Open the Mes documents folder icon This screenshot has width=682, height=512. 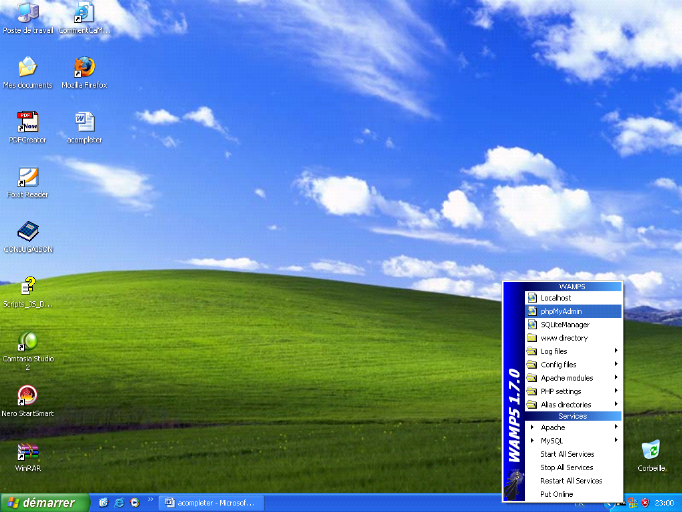click(27, 68)
